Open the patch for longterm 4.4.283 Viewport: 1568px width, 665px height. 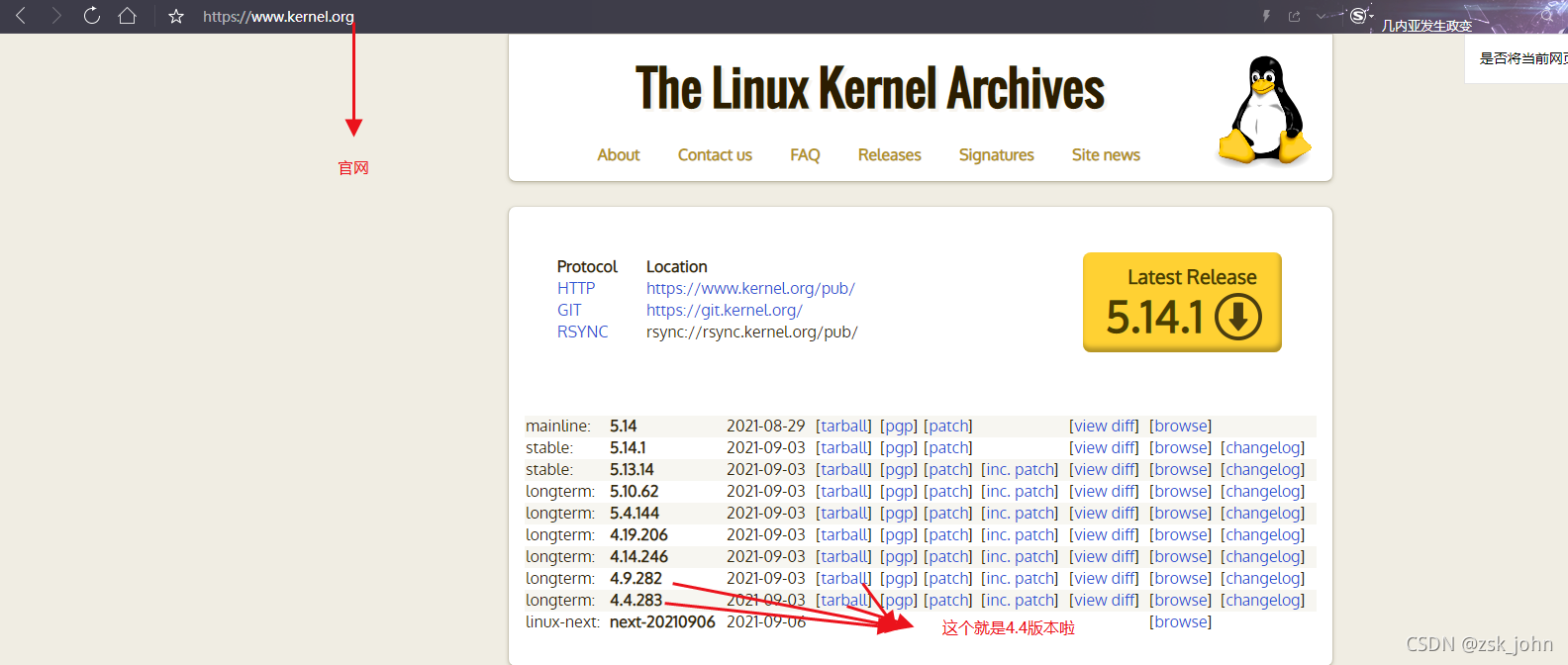948,601
